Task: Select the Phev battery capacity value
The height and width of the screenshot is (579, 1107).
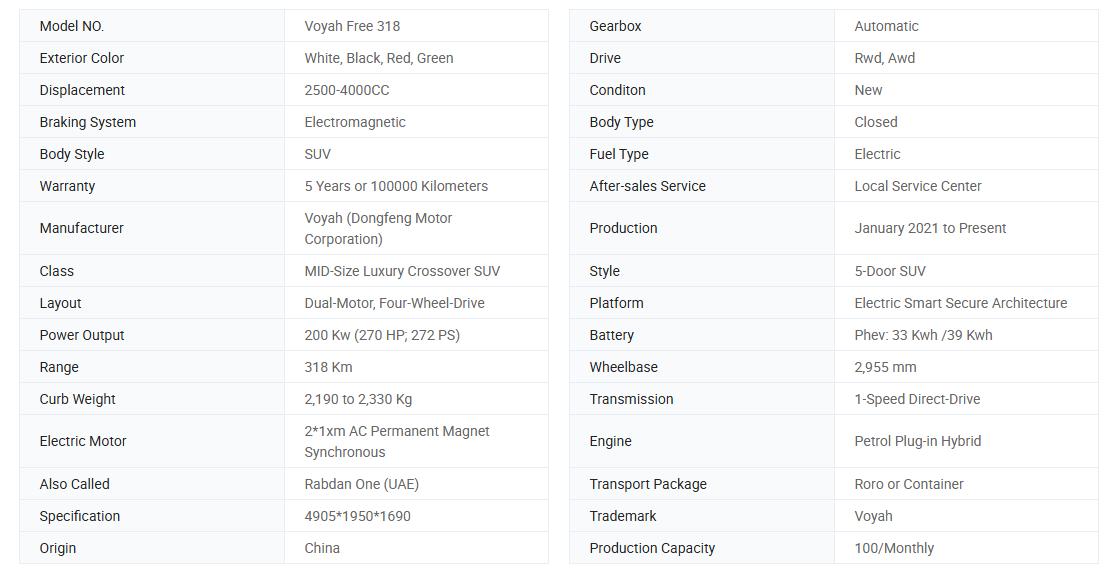Action: click(923, 335)
